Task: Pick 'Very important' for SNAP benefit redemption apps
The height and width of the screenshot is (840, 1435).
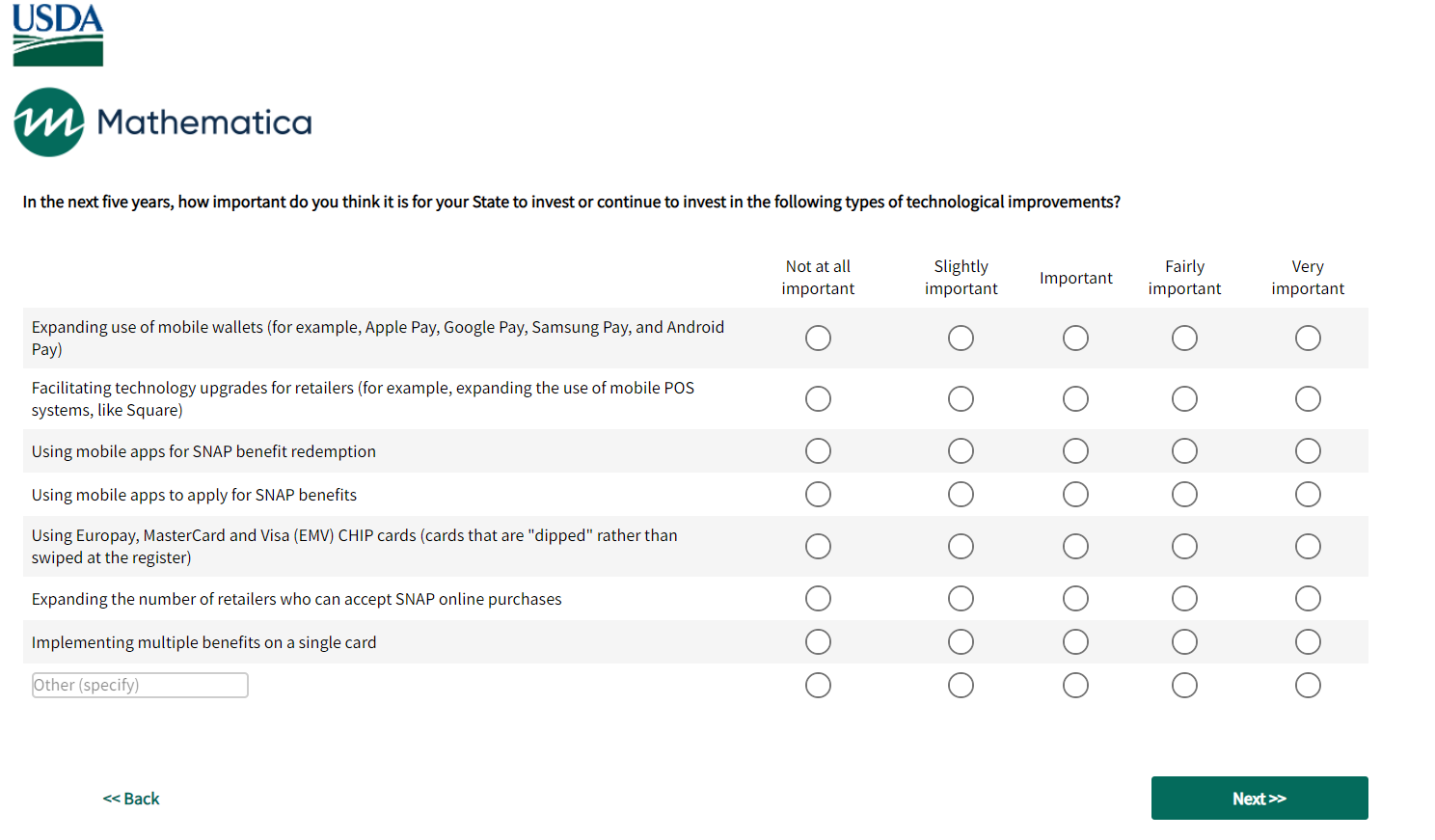Action: click(1307, 451)
